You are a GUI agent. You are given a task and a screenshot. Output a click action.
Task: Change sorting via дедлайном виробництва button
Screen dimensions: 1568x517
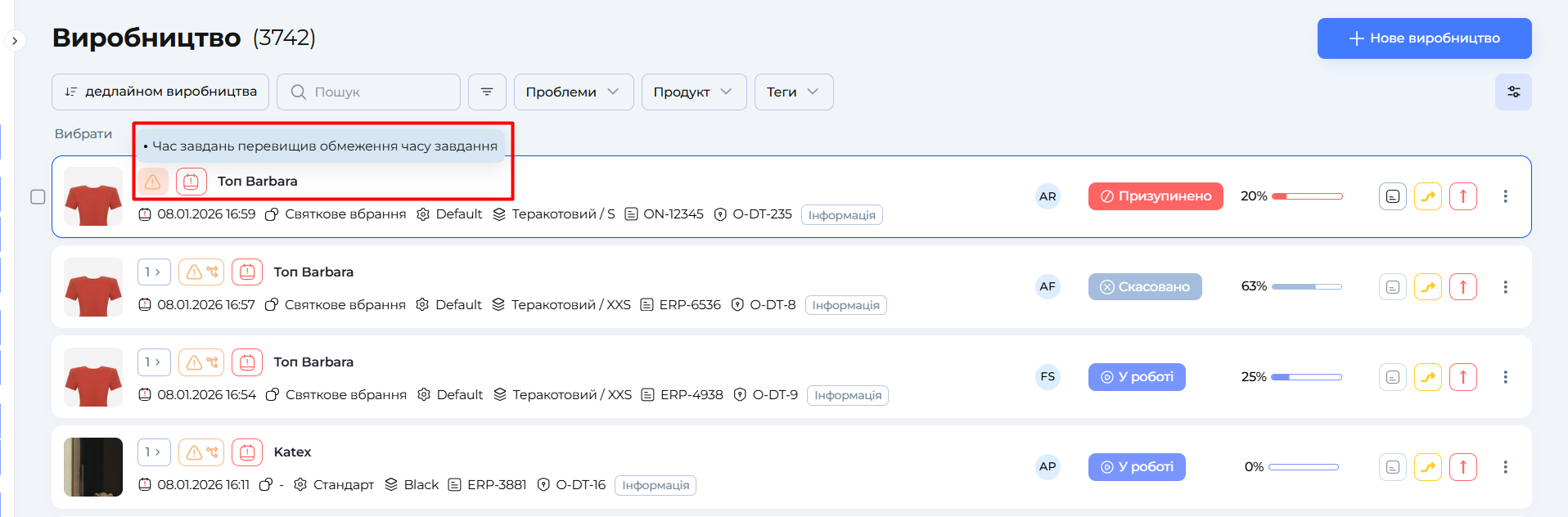[161, 92]
